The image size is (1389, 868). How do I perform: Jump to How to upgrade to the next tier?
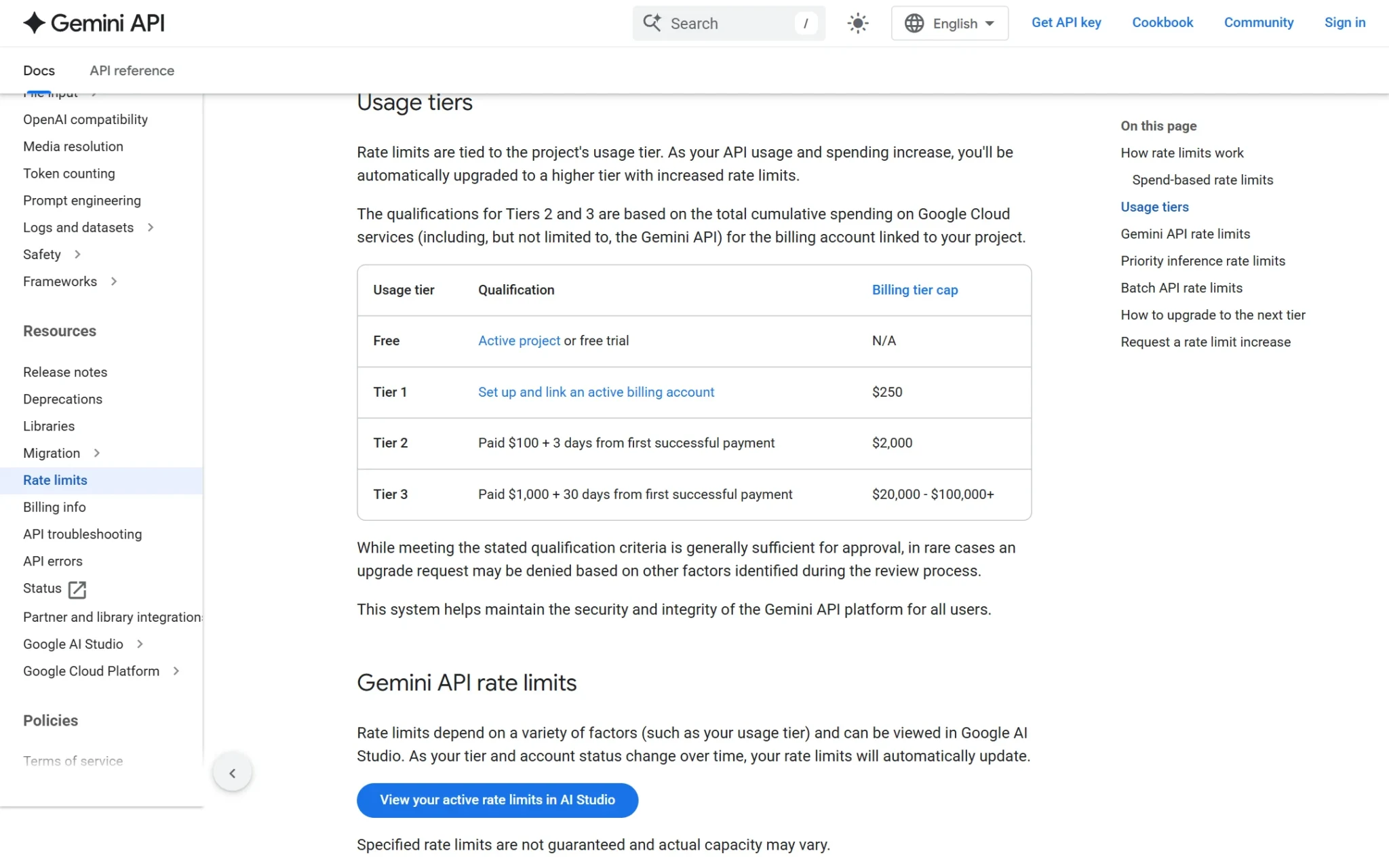(1213, 315)
